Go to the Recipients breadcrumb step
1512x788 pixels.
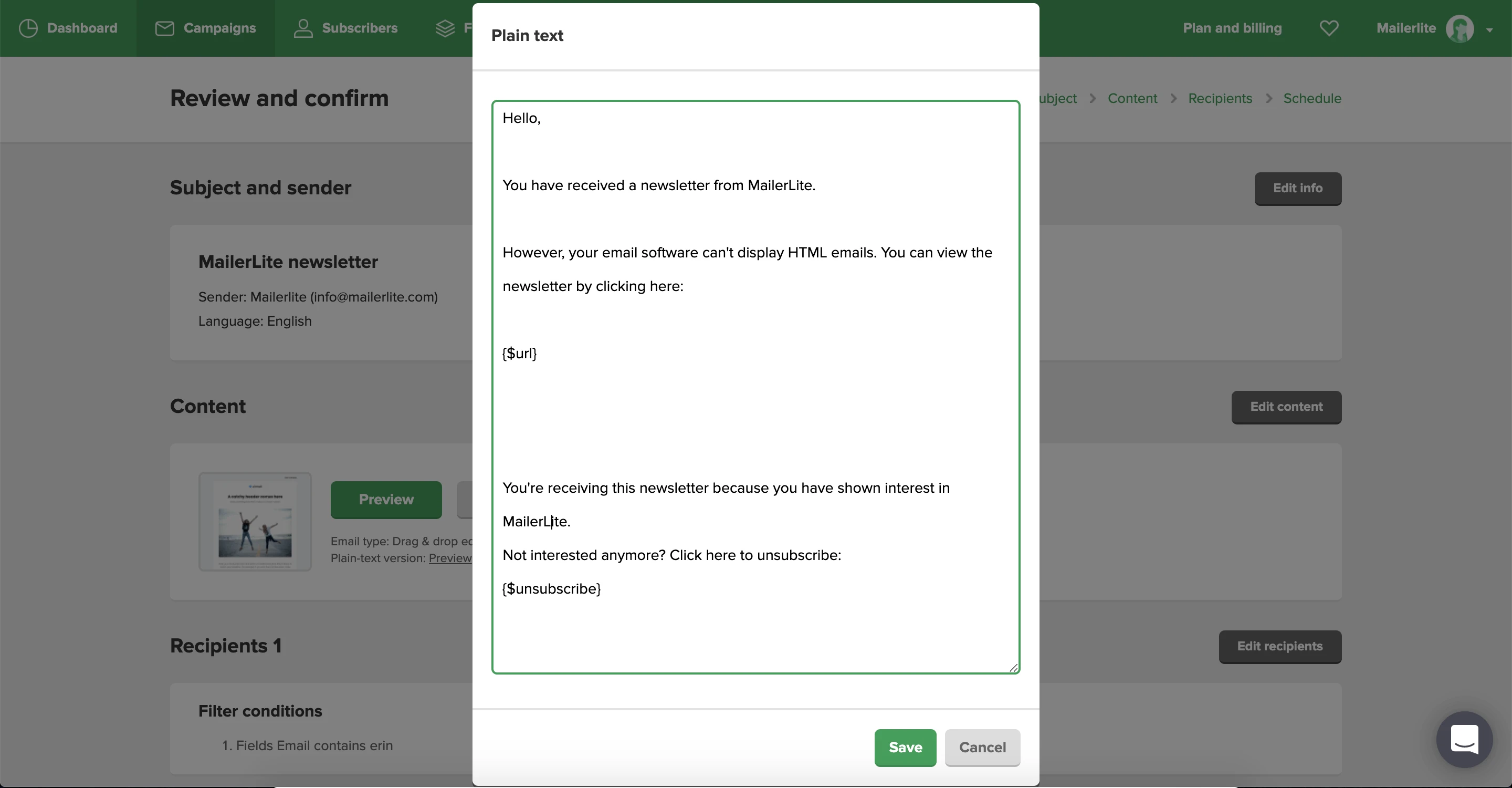pos(1220,98)
